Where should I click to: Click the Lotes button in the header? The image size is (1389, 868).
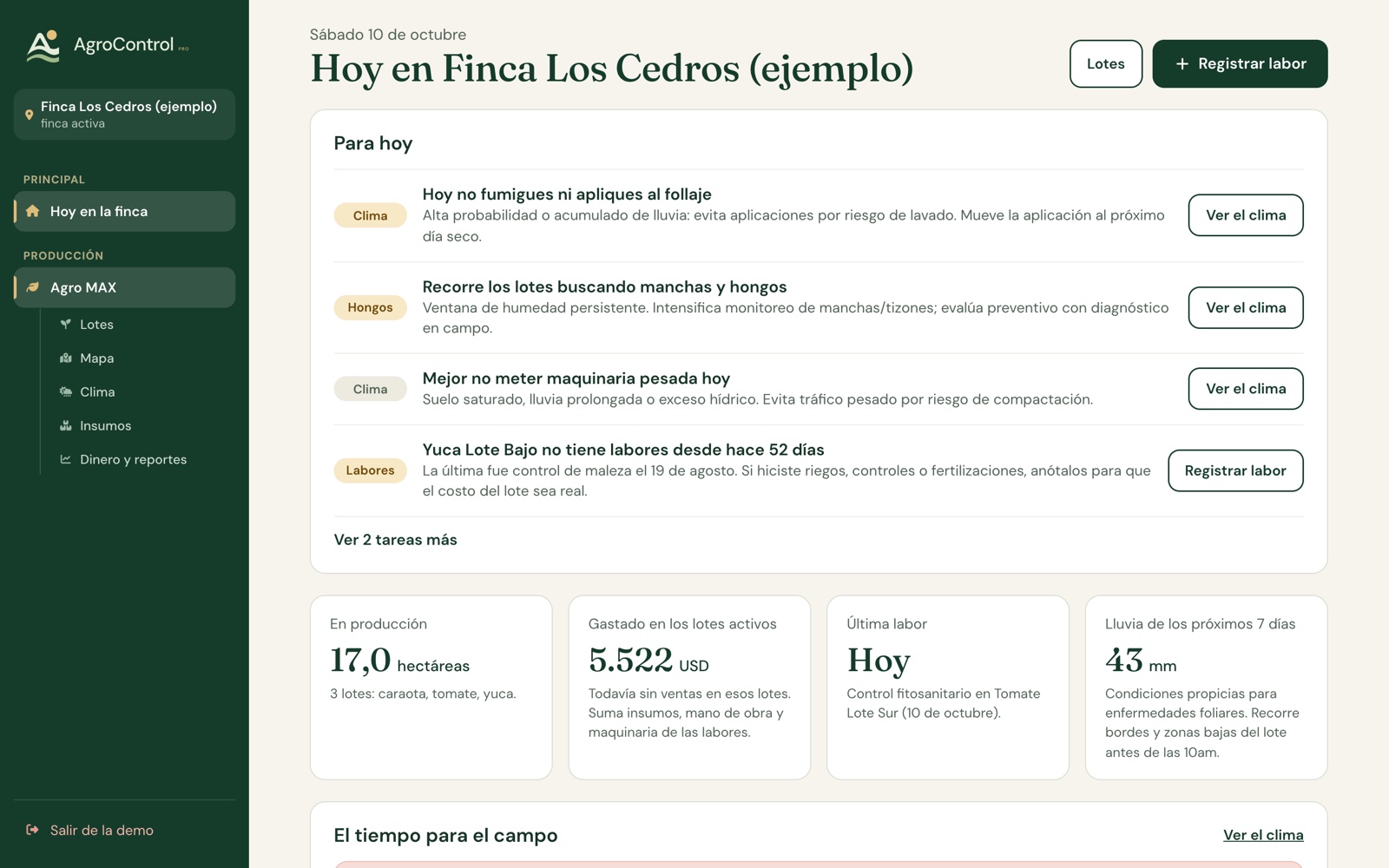(x=1105, y=63)
